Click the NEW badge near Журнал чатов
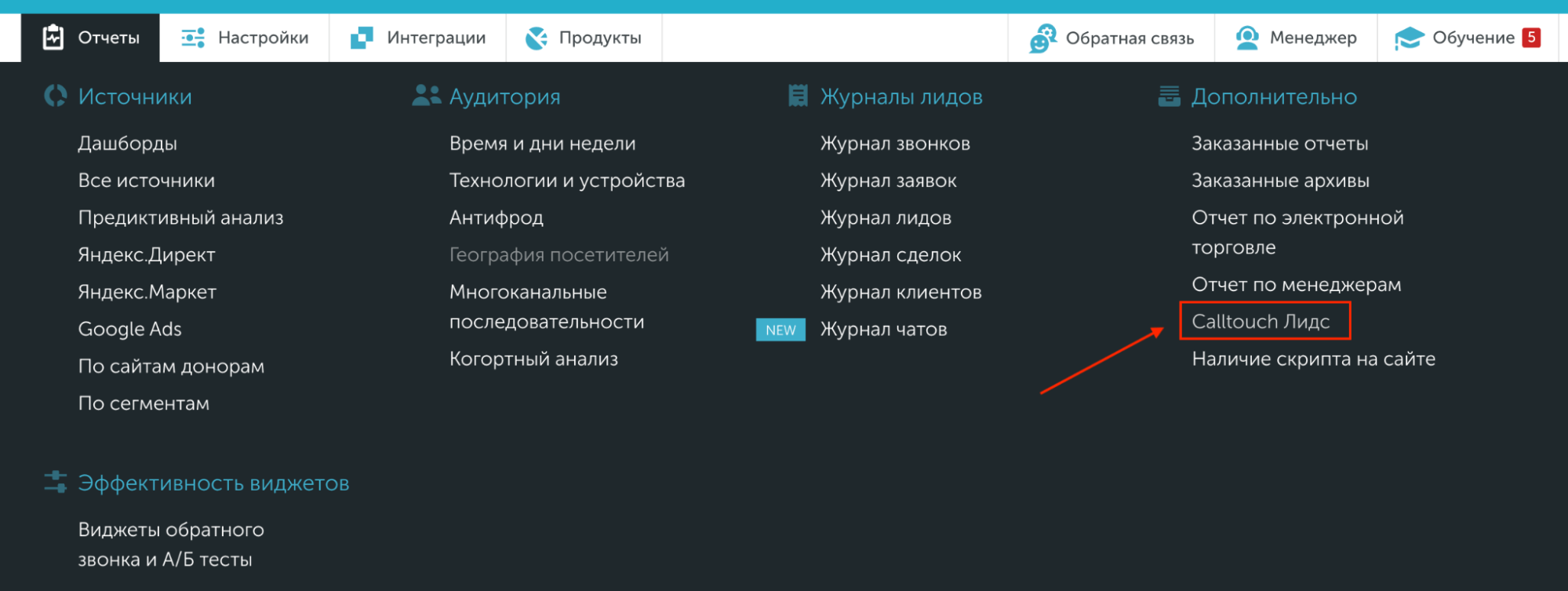Image resolution: width=1568 pixels, height=591 pixels. pyautogui.click(x=780, y=330)
